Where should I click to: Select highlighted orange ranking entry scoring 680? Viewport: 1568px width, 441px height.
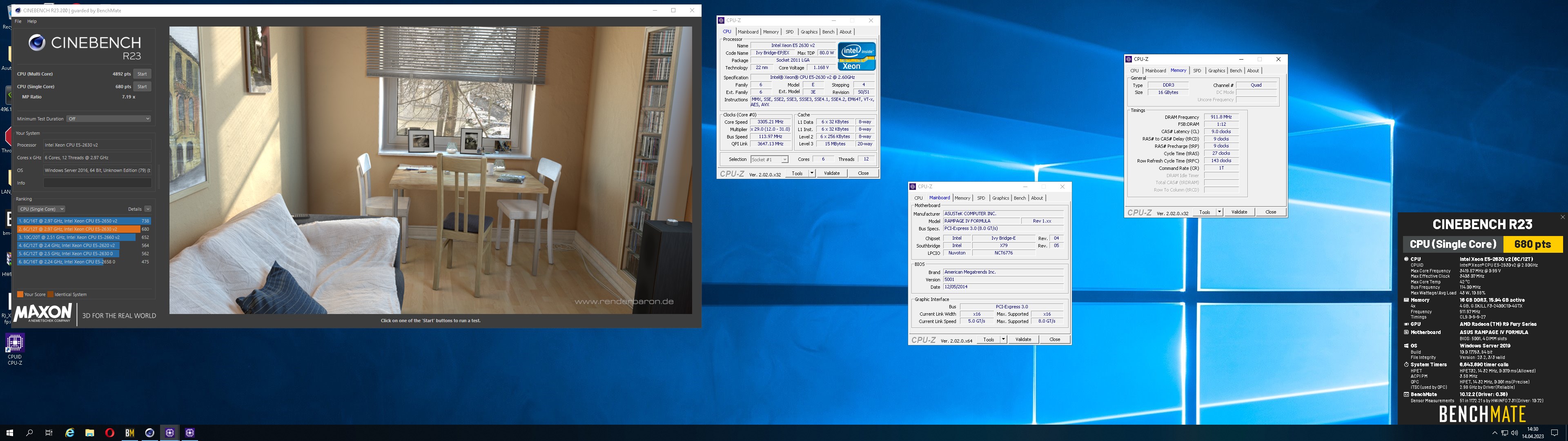tap(84, 229)
